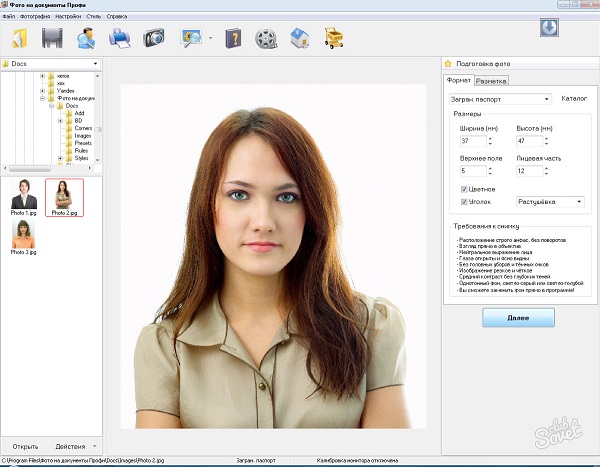The height and width of the screenshot is (467, 600).
Task: Open the Действия dropdown button
Action: [x=75, y=446]
